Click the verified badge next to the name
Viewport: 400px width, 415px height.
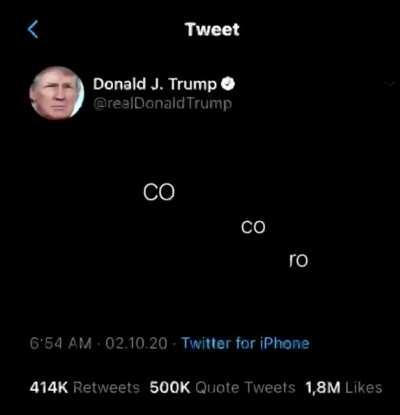(x=228, y=84)
